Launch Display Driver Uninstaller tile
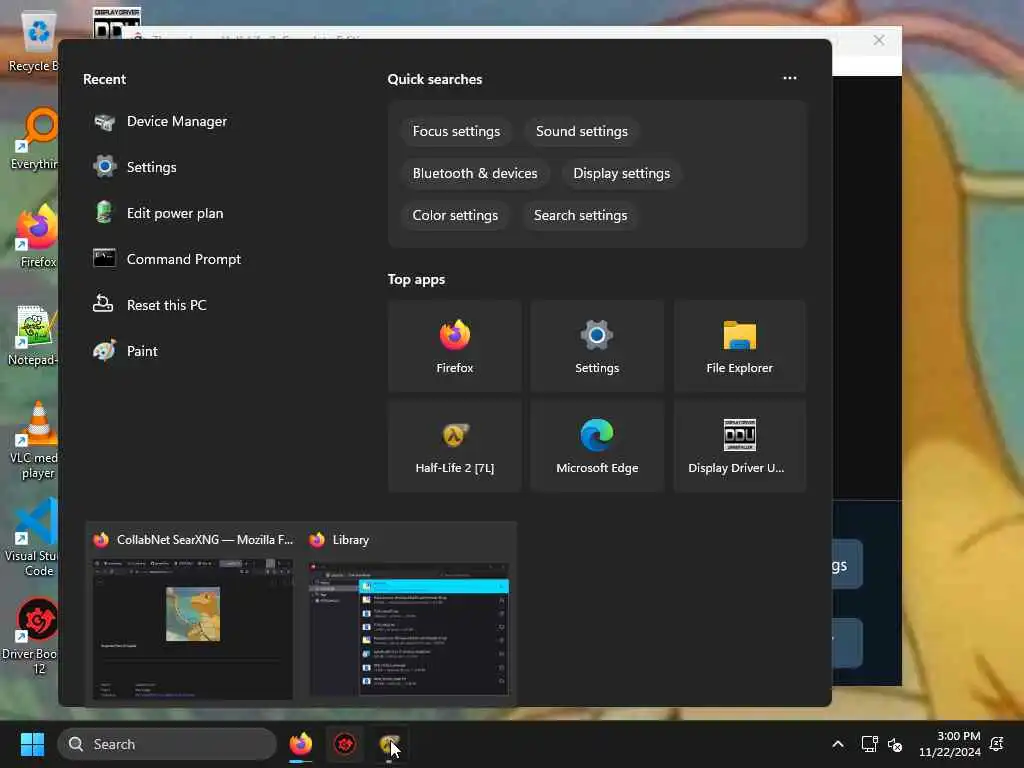Screen dimensions: 1024x768 739,446
